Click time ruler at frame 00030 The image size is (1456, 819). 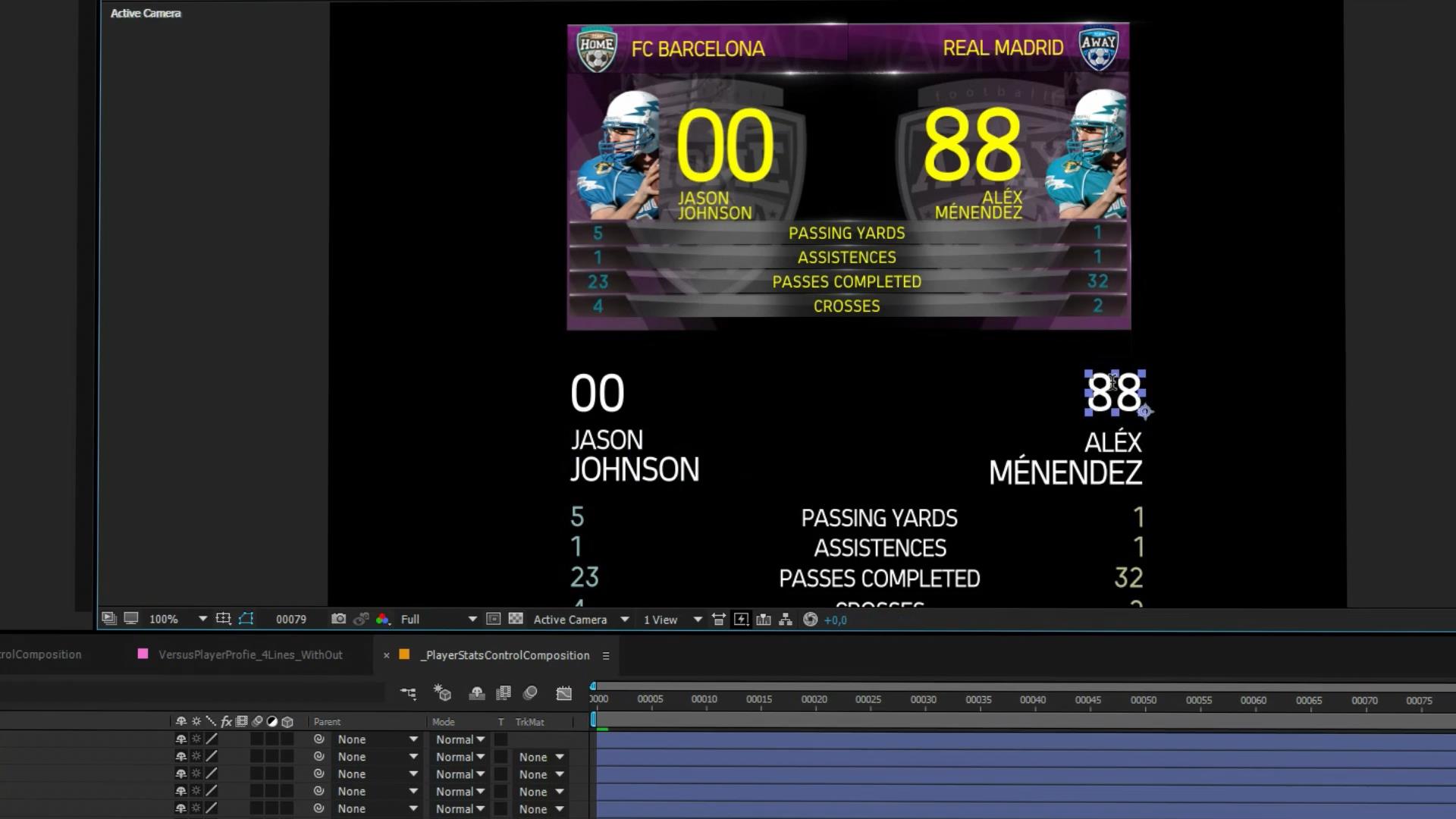click(923, 699)
